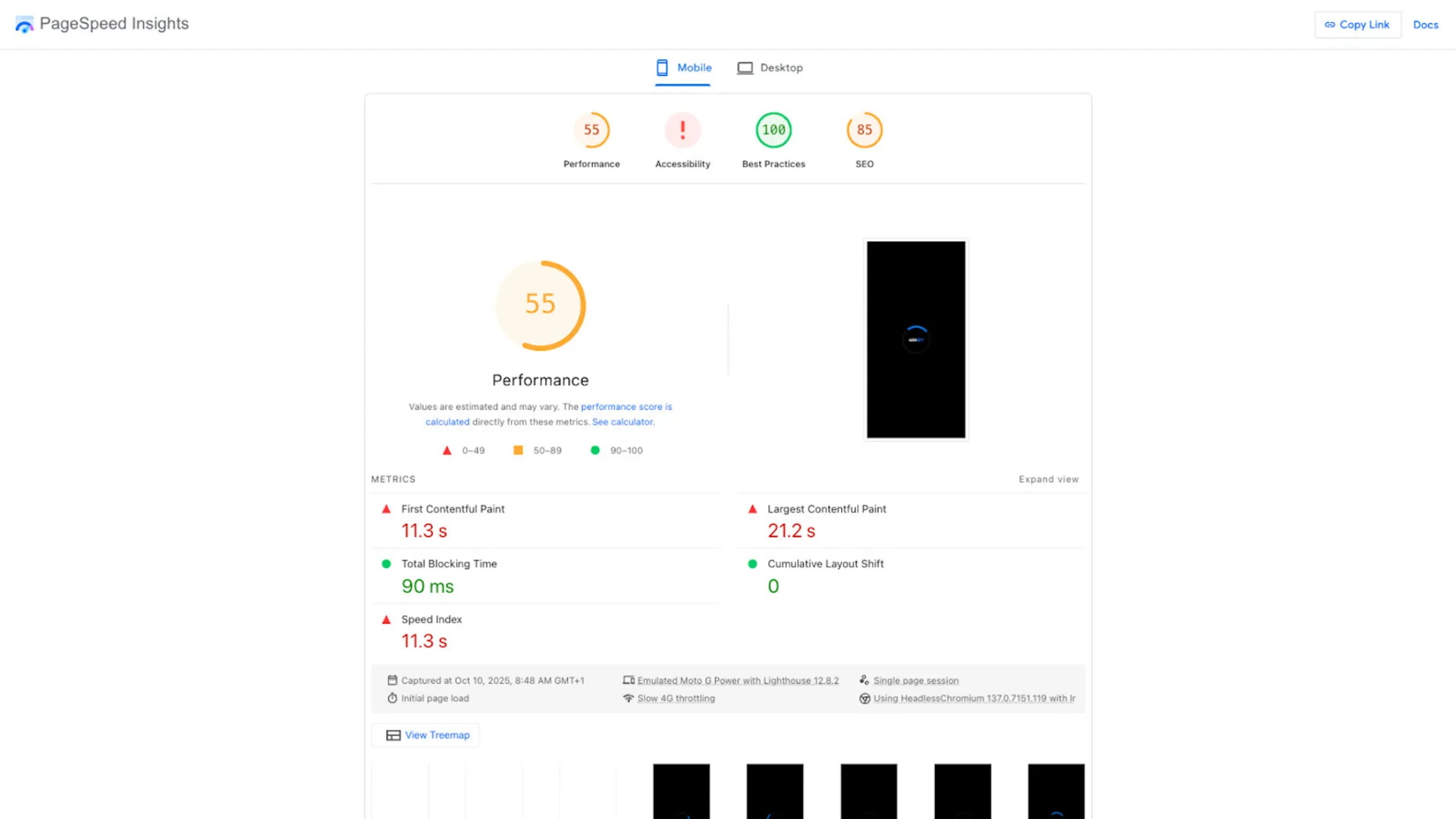Click the Slow 4G throttling wifi icon
Viewport: 1456px width, 819px height.
pos(629,698)
